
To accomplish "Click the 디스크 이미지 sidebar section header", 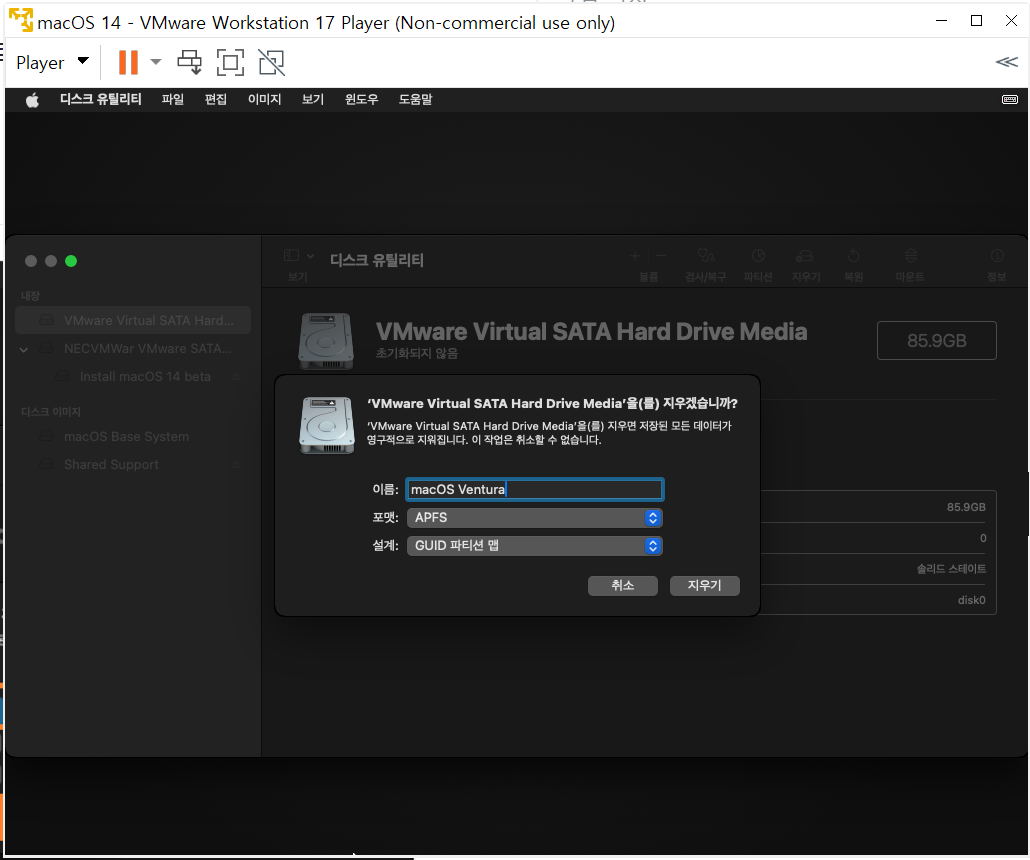I will [x=51, y=412].
